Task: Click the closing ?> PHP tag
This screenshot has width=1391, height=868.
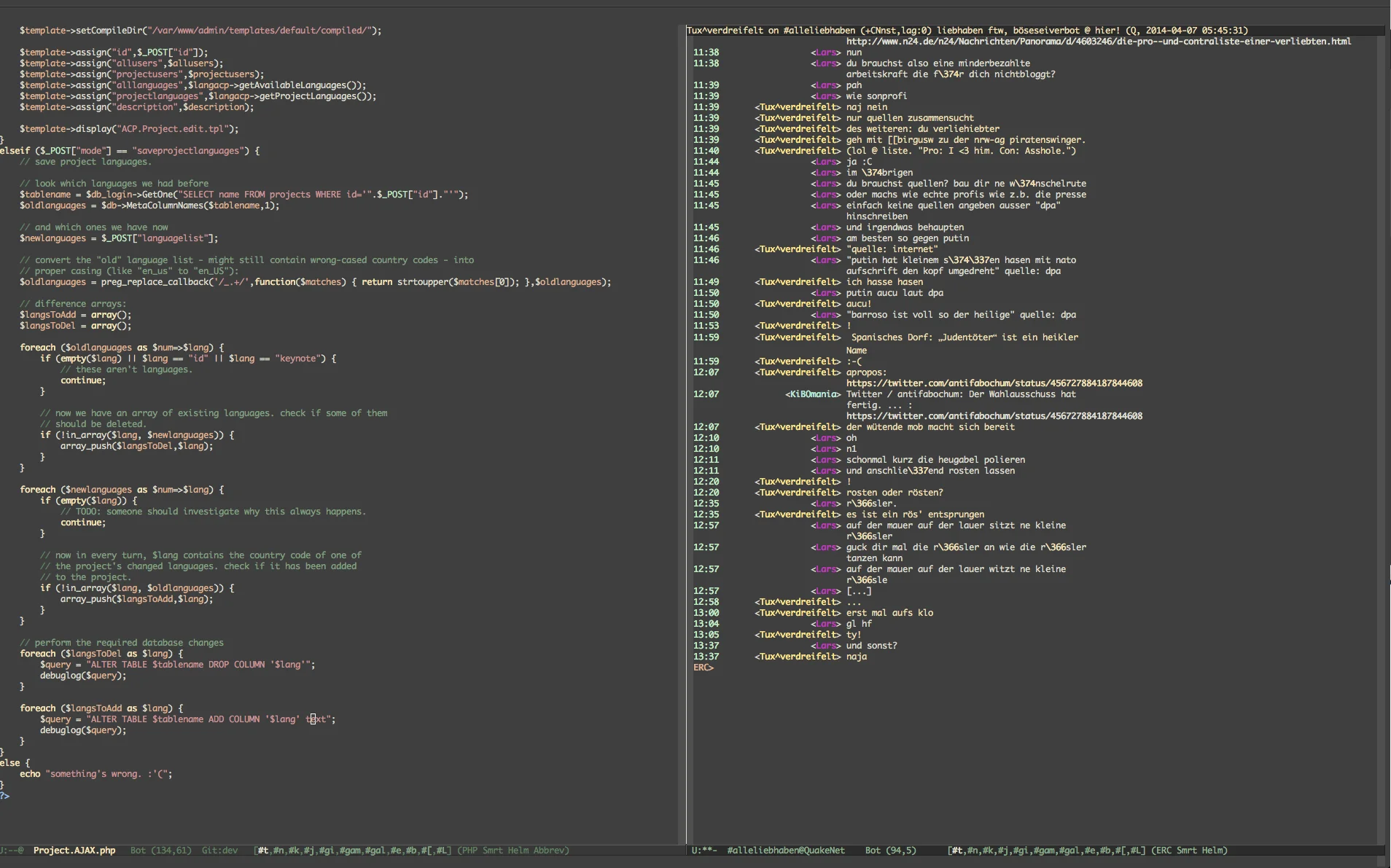Action: [x=4, y=796]
